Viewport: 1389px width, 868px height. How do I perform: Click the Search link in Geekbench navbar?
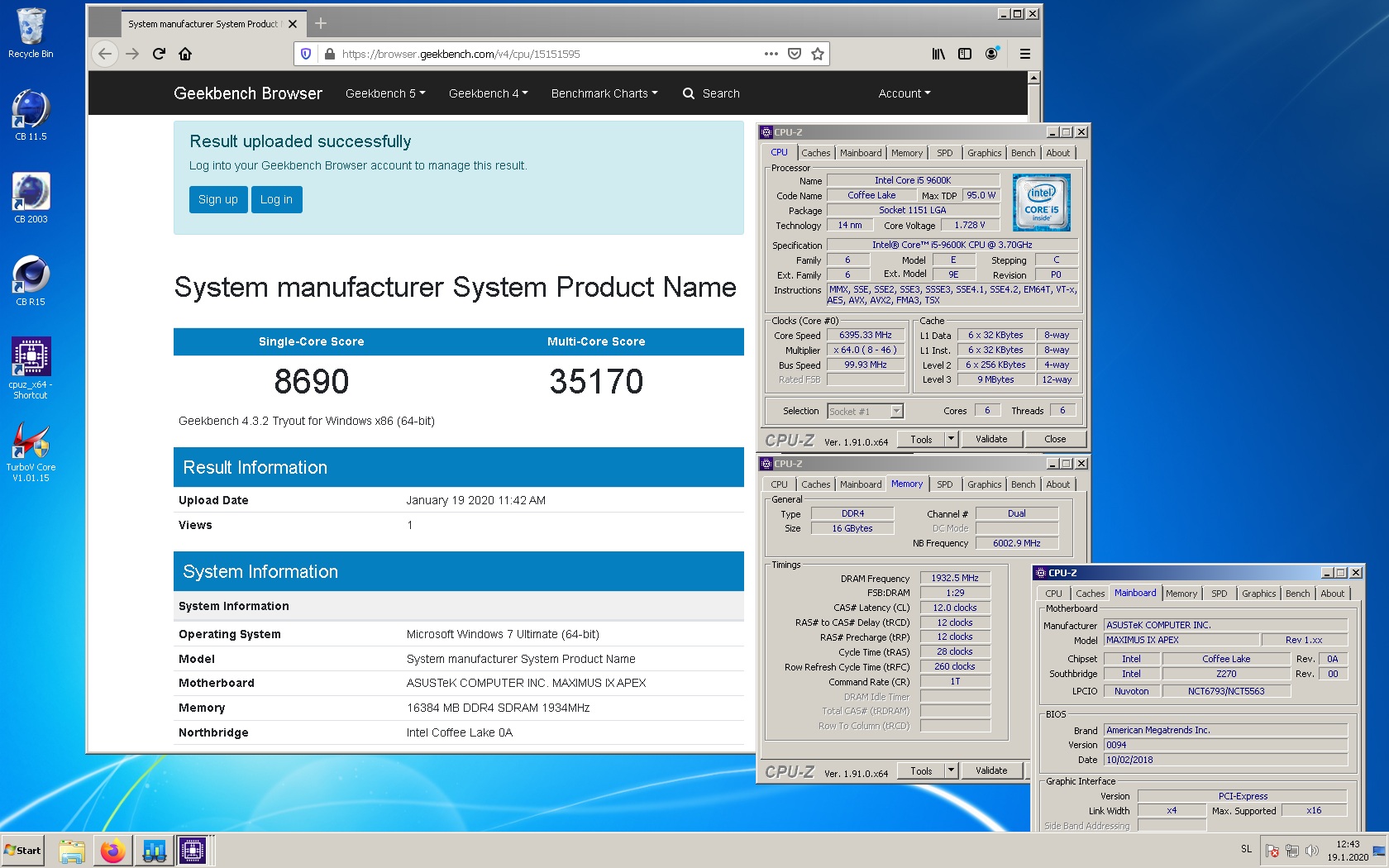[x=711, y=93]
